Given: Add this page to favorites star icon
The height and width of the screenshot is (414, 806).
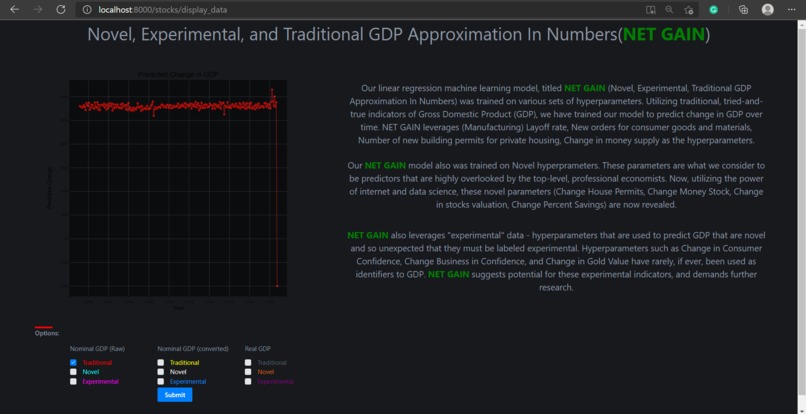Looking at the screenshot, I should point(689,10).
